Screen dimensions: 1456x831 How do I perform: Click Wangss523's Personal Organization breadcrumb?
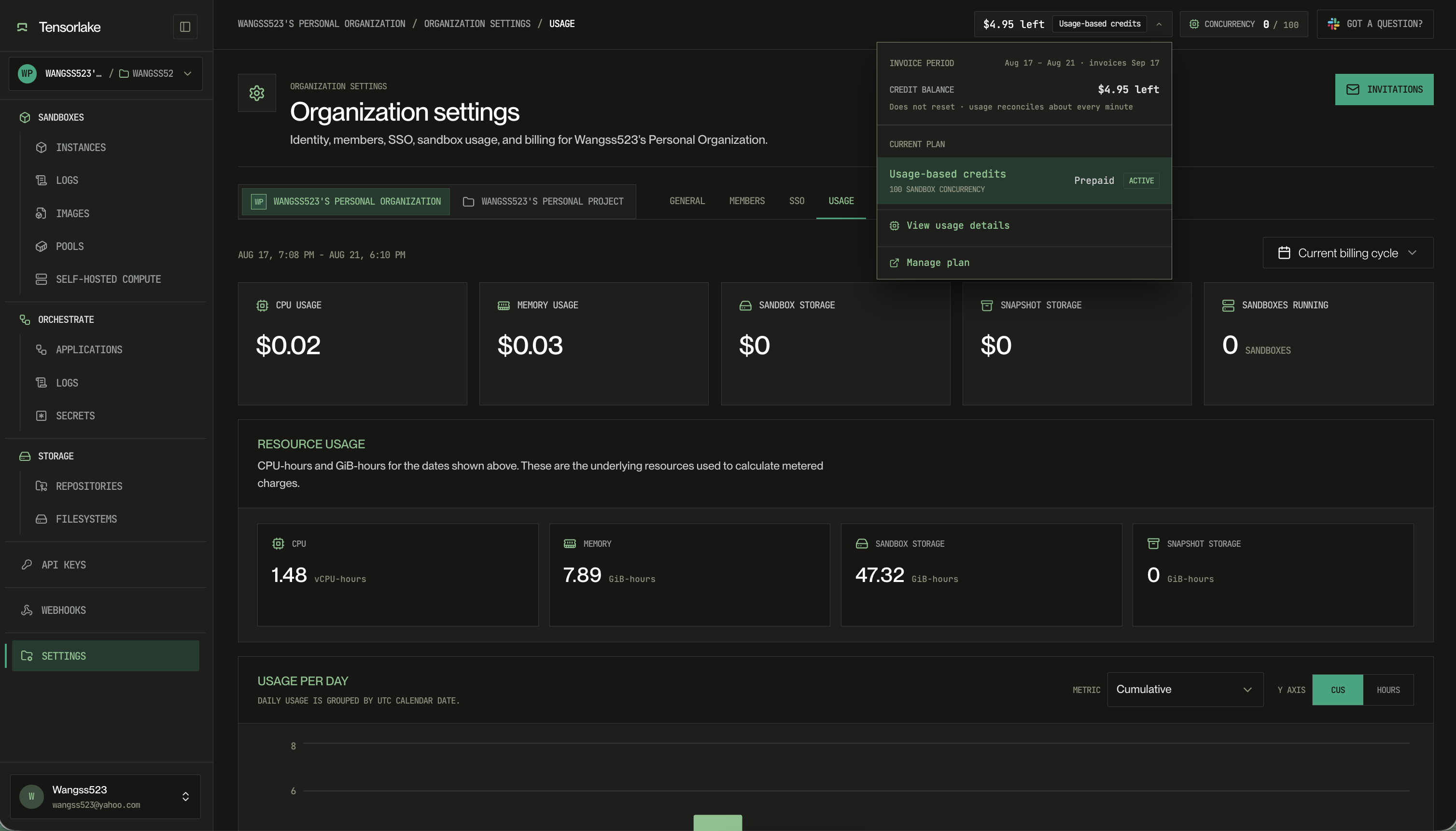pos(322,24)
